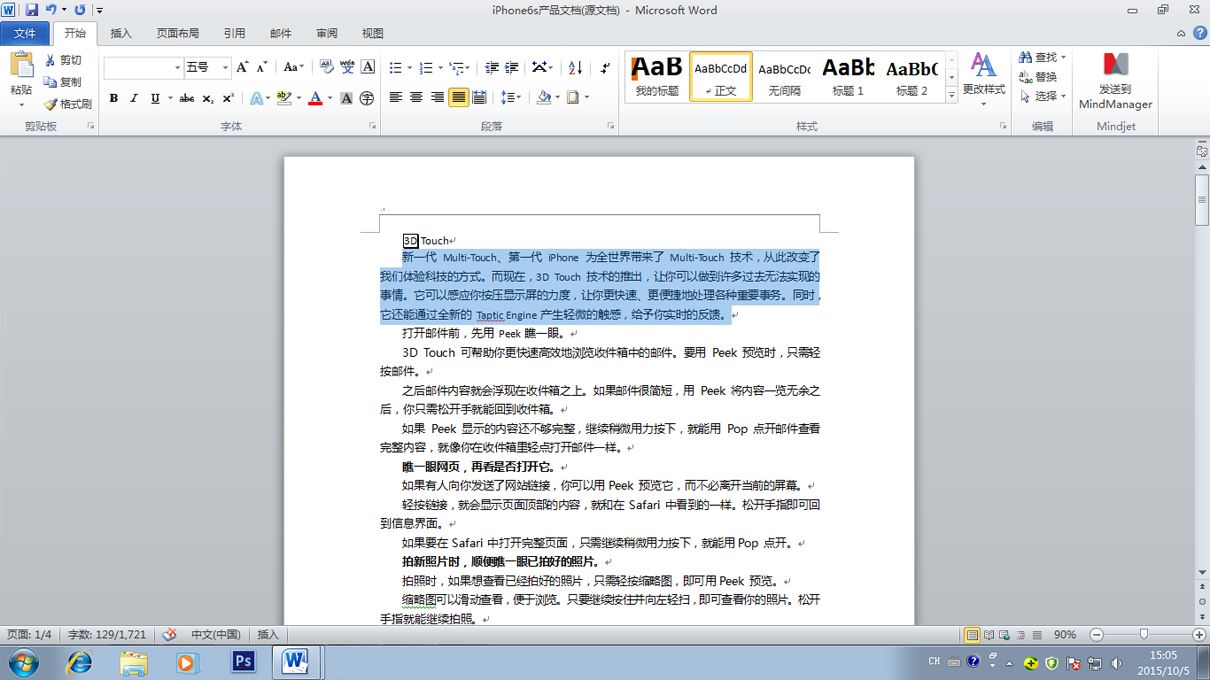Open the font name combo box
The image size is (1210, 680).
pos(143,67)
